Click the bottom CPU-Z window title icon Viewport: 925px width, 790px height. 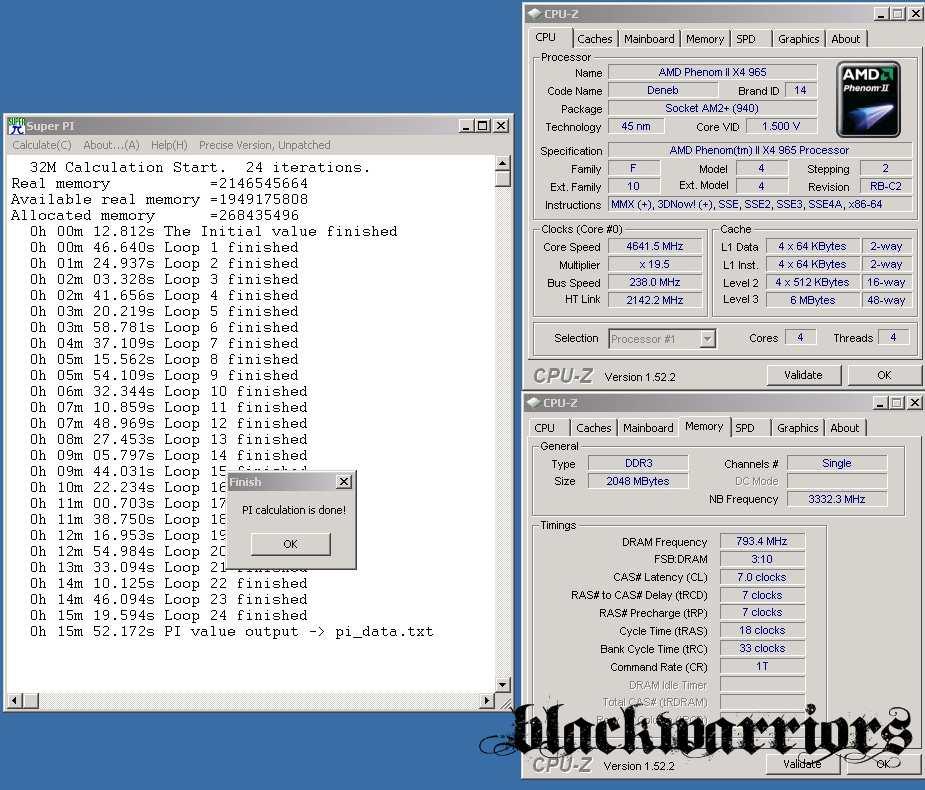tap(533, 402)
